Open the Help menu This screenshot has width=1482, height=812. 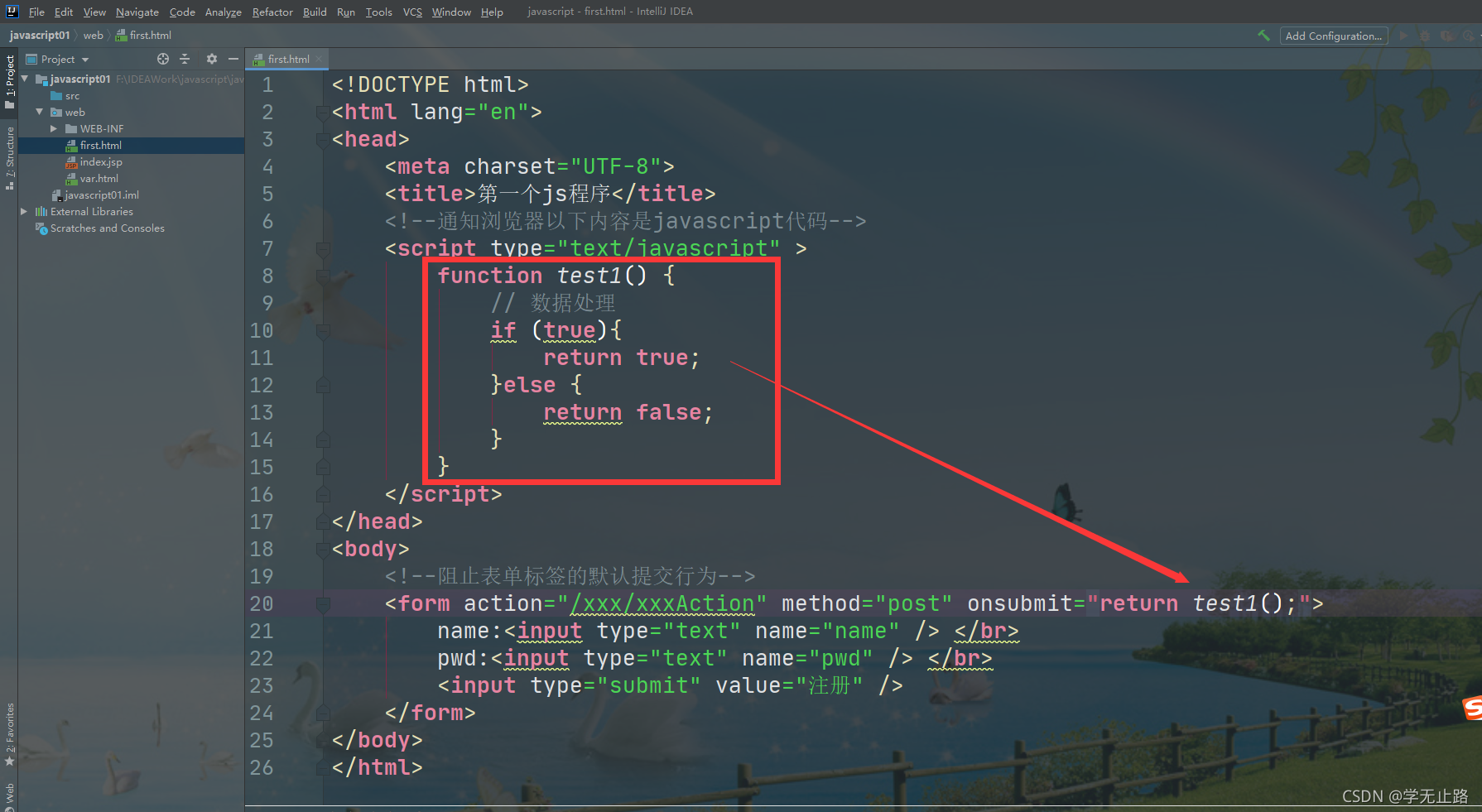[492, 12]
